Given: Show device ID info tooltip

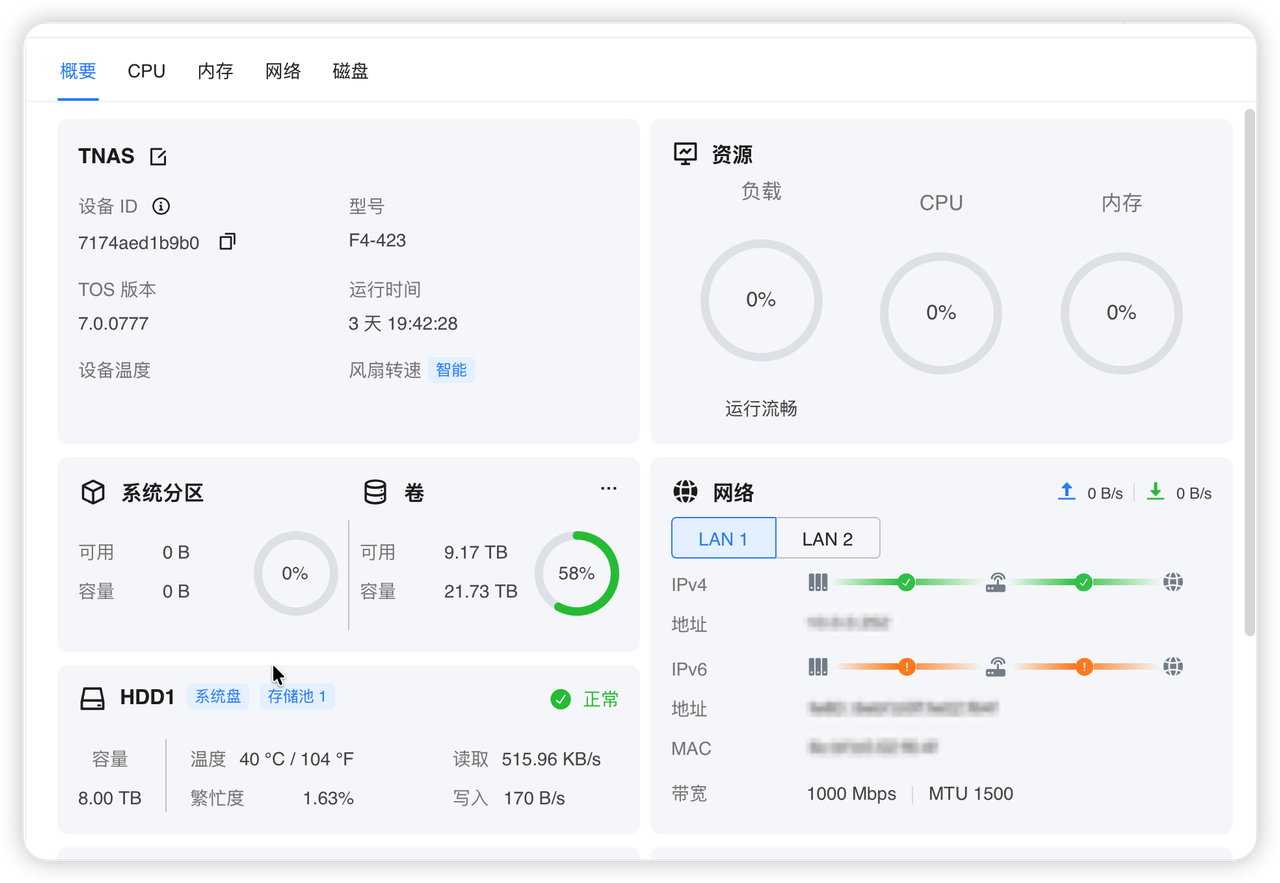Looking at the screenshot, I should (x=161, y=206).
